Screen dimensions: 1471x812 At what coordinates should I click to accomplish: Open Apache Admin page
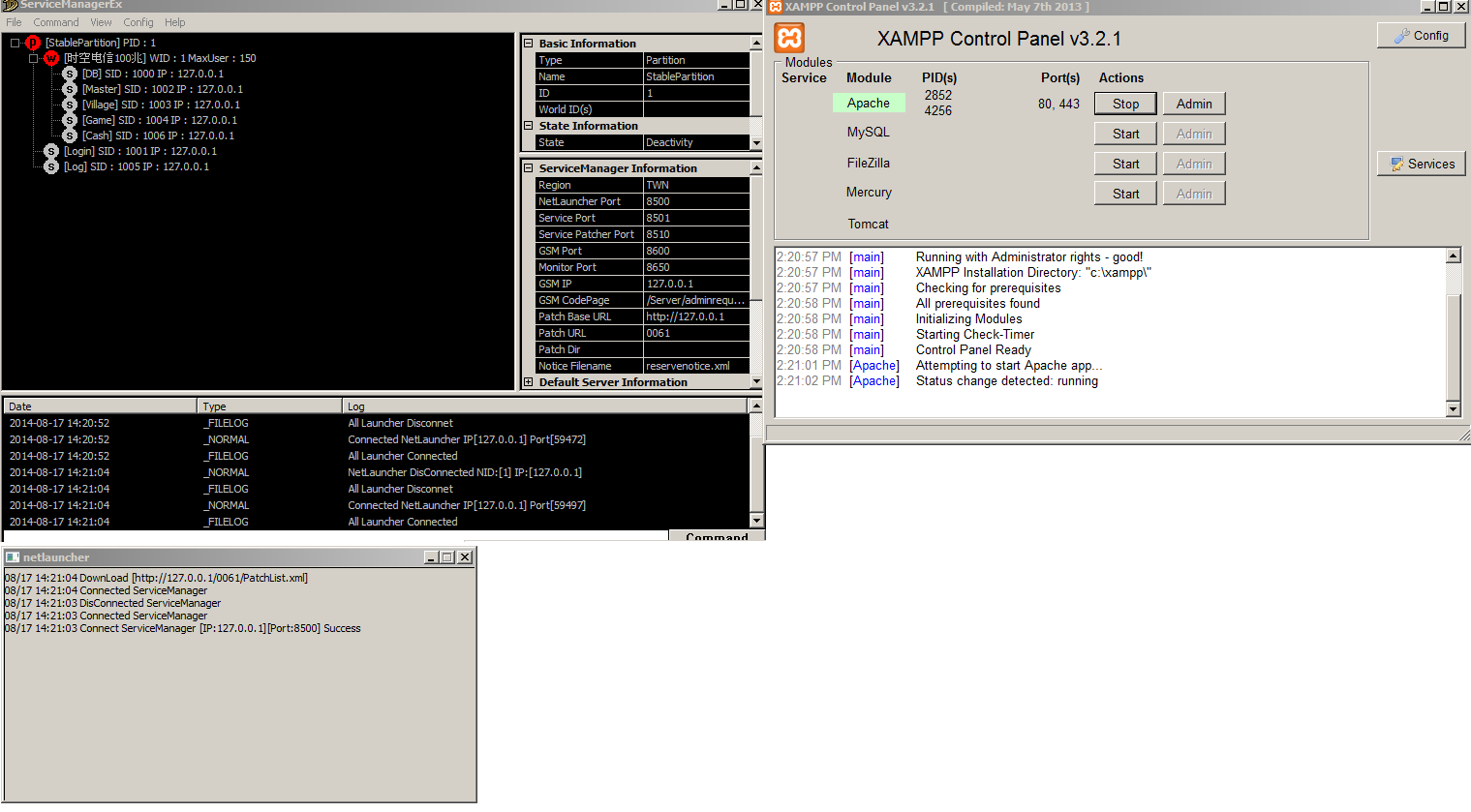pos(1194,104)
